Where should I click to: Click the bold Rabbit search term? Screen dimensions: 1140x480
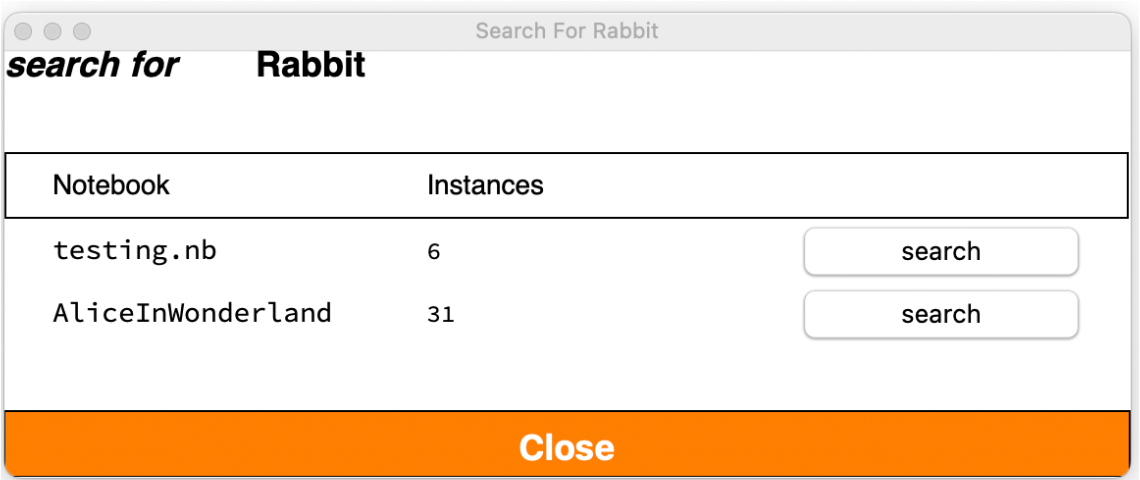click(310, 66)
